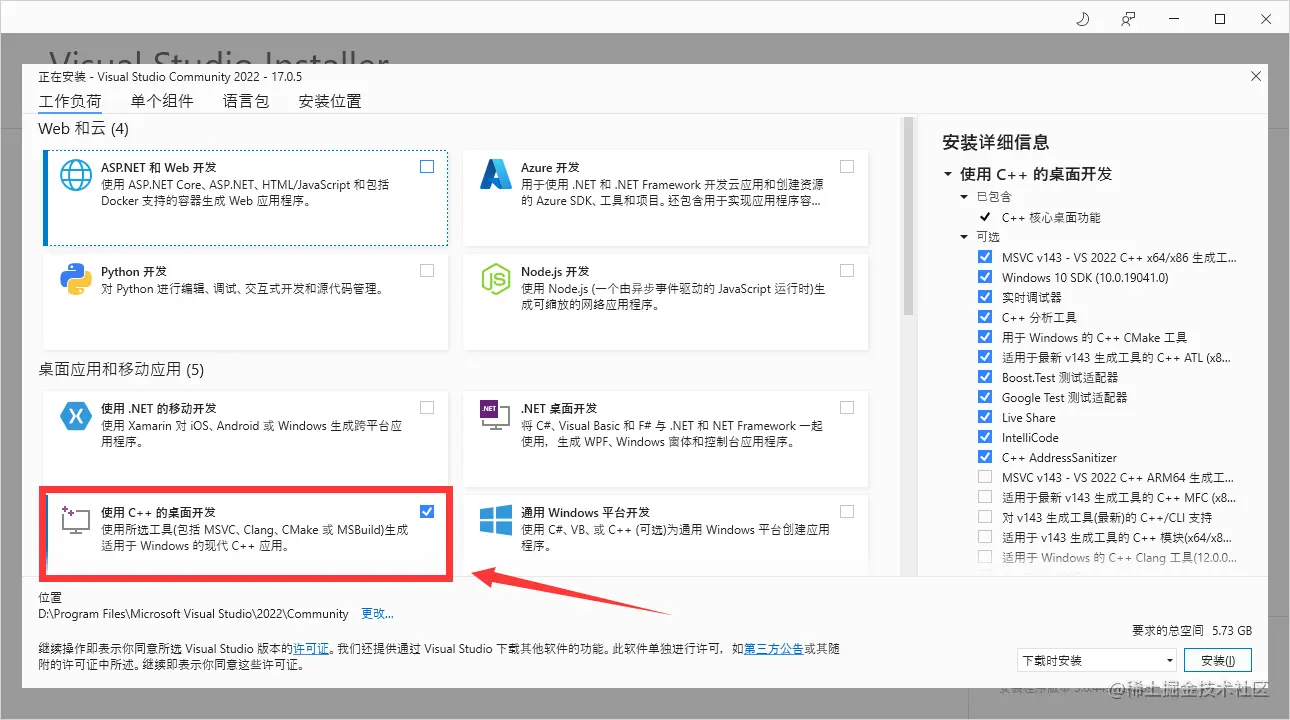Collapse the 已包含 section
This screenshot has height=720, width=1290.
[x=964, y=197]
